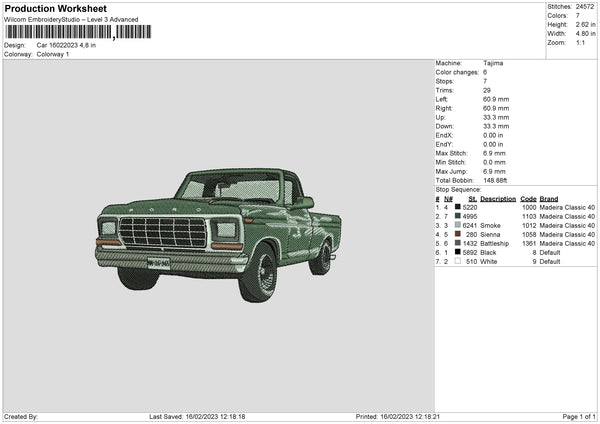This screenshot has height=424, width=600.
Task: Select the dark green swatch in stop 2
Action: coord(458,215)
